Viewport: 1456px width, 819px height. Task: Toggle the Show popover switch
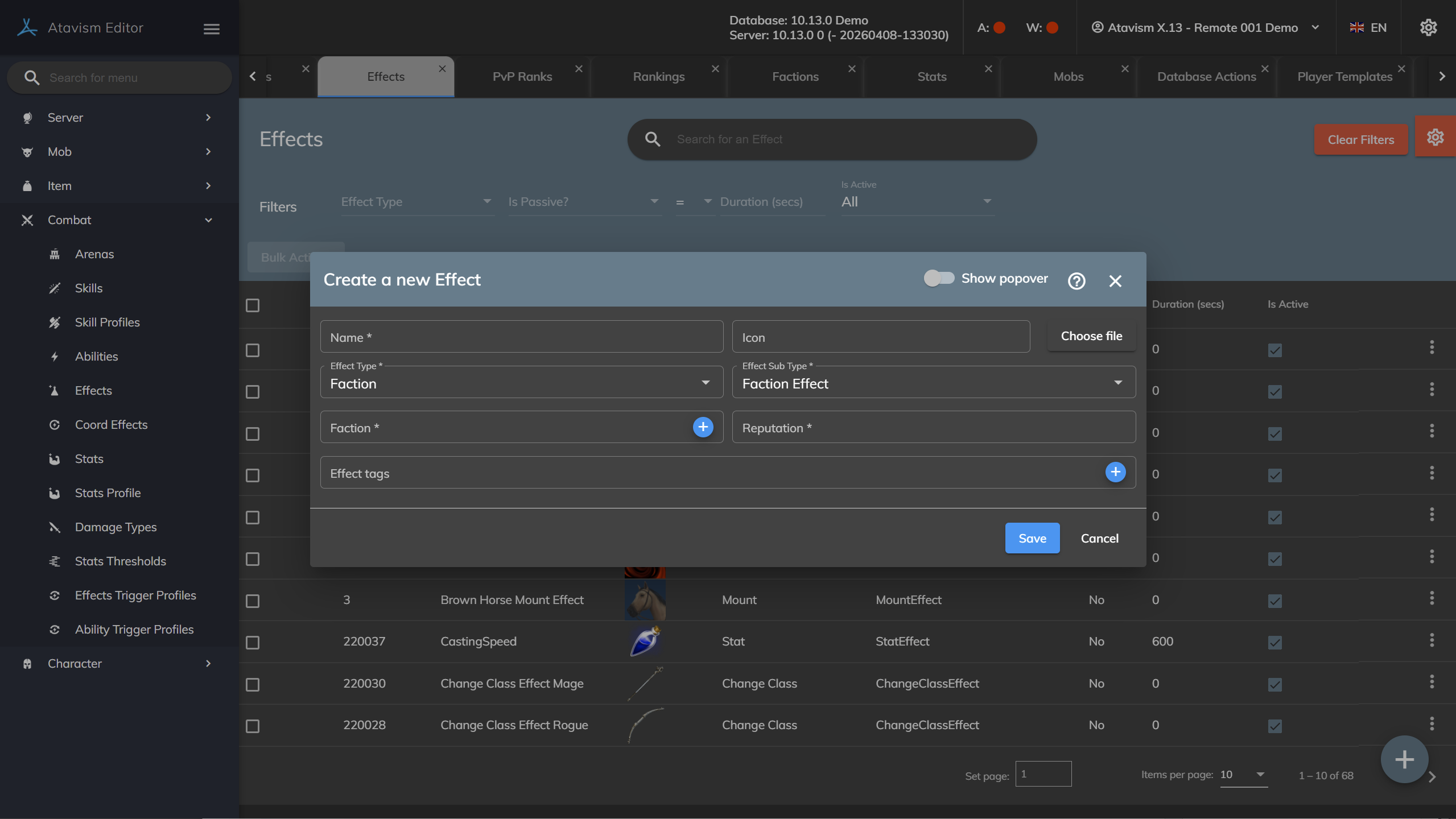click(939, 278)
